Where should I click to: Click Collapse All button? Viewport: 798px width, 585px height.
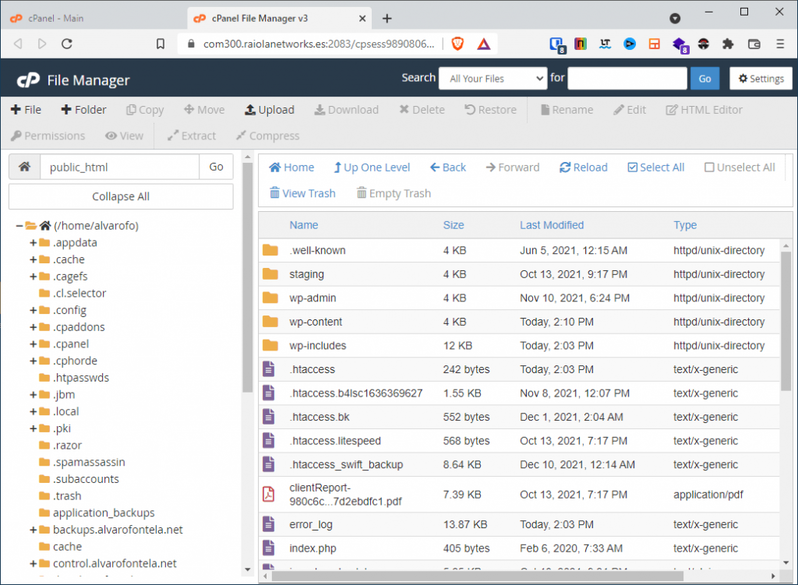point(121,197)
